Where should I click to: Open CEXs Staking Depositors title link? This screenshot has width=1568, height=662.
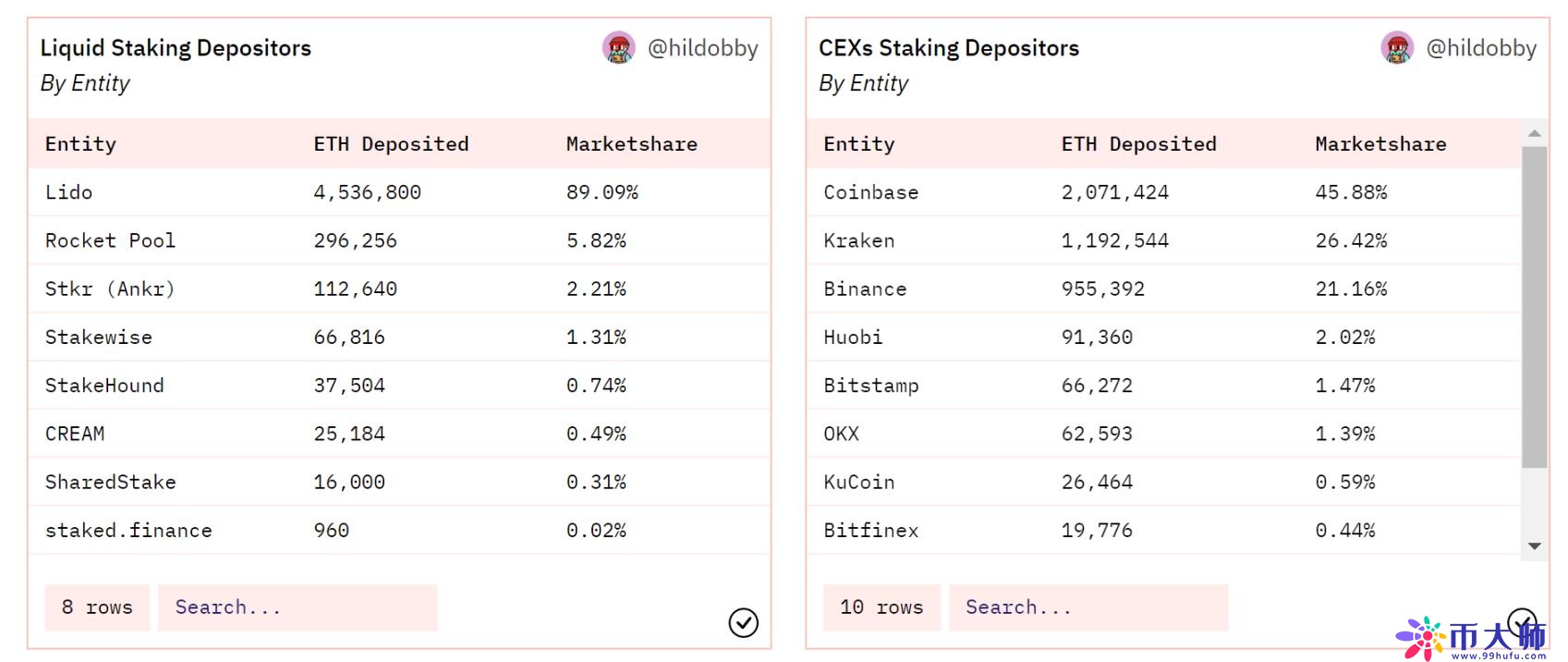click(x=948, y=48)
